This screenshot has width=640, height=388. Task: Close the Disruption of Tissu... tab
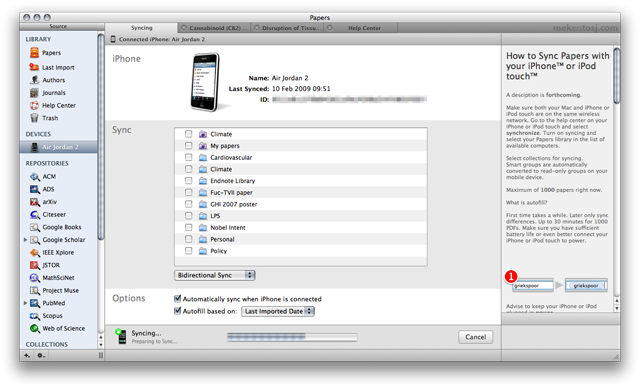pos(256,28)
